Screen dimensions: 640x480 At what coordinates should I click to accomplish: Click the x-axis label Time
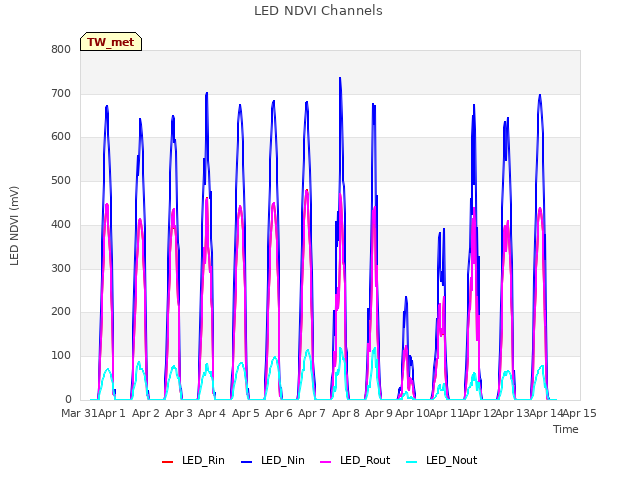click(565, 429)
